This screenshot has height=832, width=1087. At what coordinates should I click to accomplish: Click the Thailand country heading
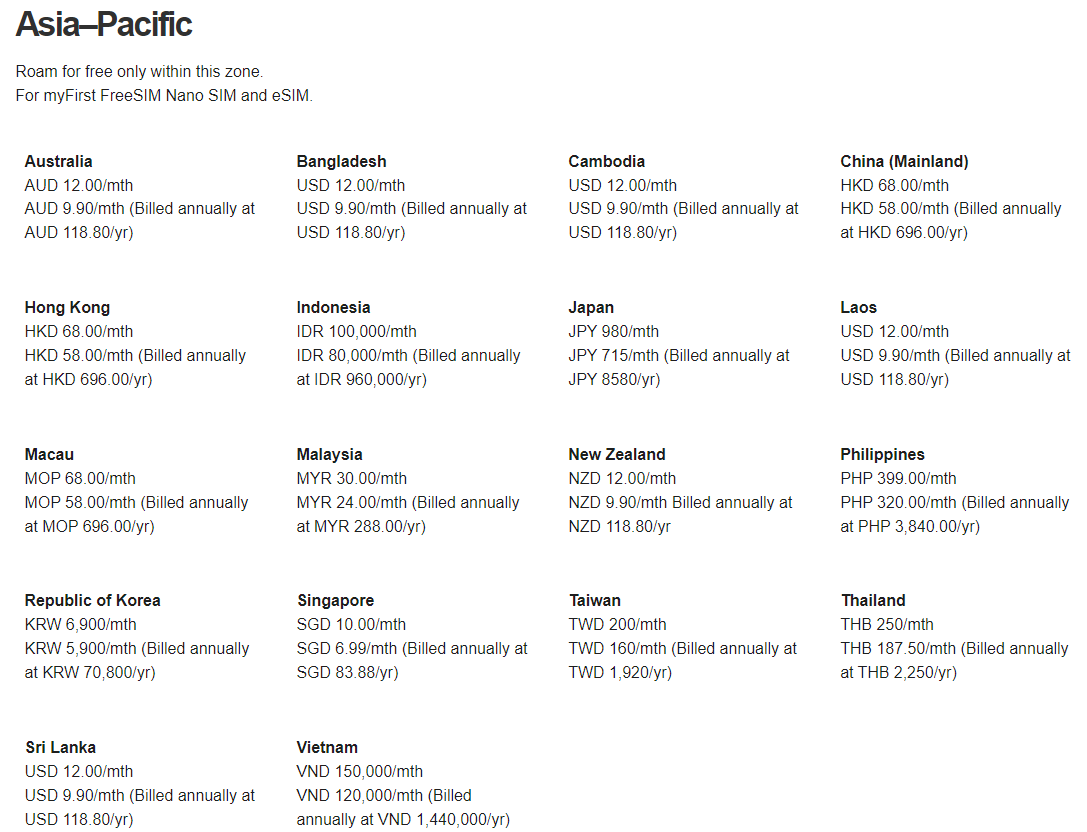(873, 600)
